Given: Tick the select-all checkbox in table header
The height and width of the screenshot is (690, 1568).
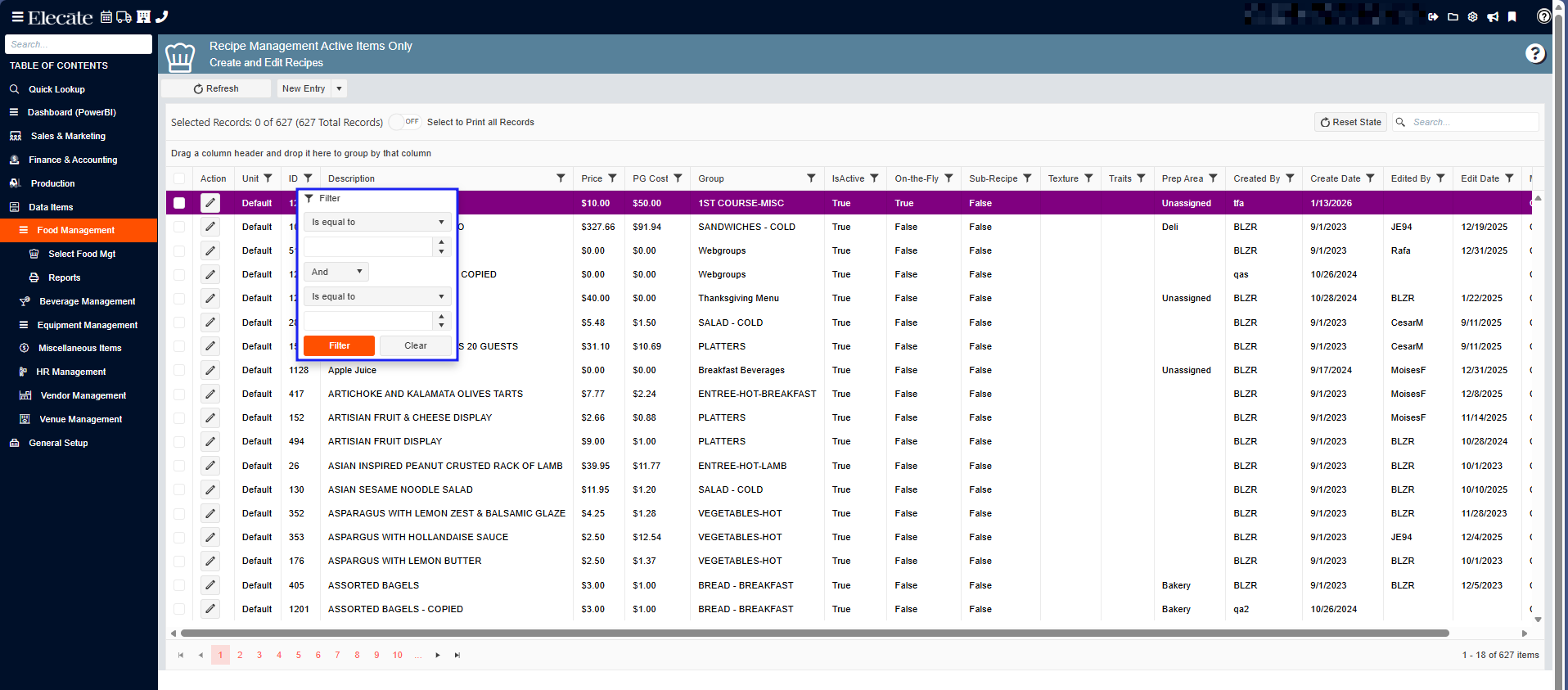Looking at the screenshot, I should (x=179, y=178).
